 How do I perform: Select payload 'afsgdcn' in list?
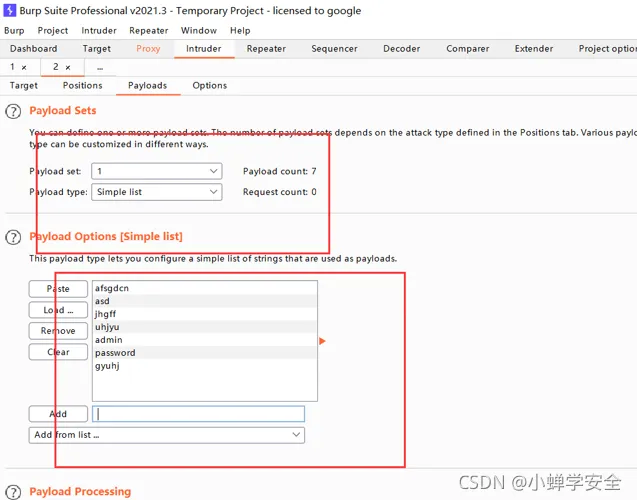point(205,288)
